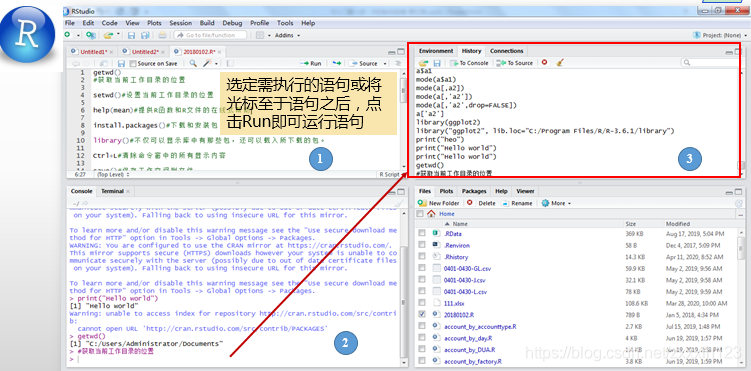
Task: Click the New Folder button
Action: point(439,203)
